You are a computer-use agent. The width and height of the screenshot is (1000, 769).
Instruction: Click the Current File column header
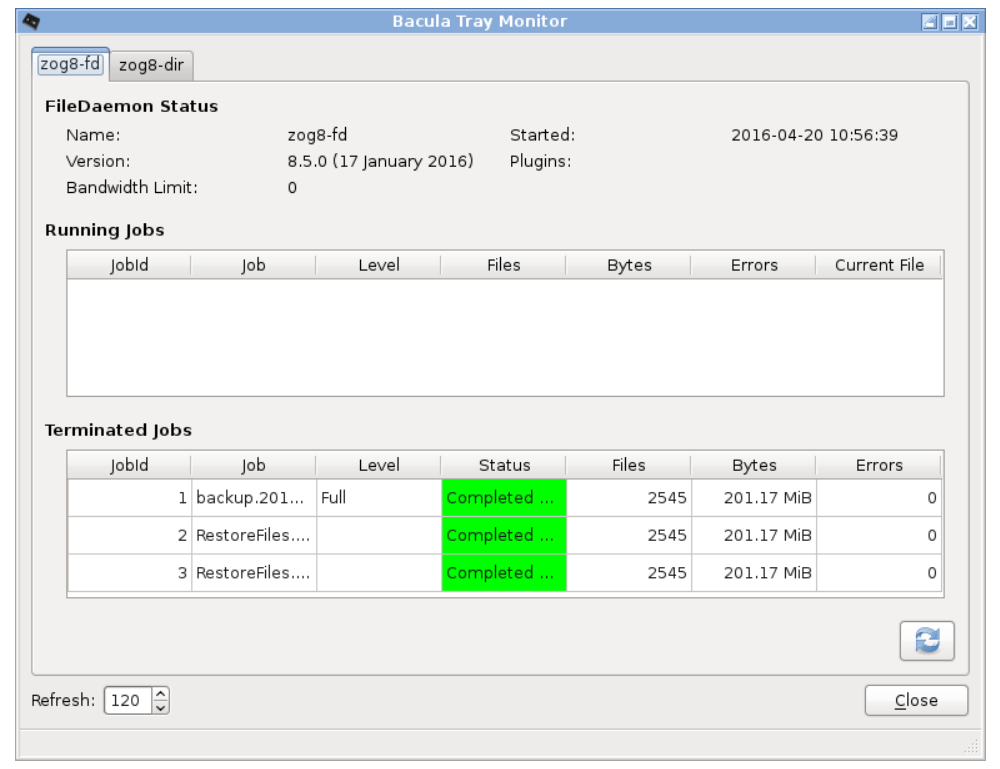(879, 265)
